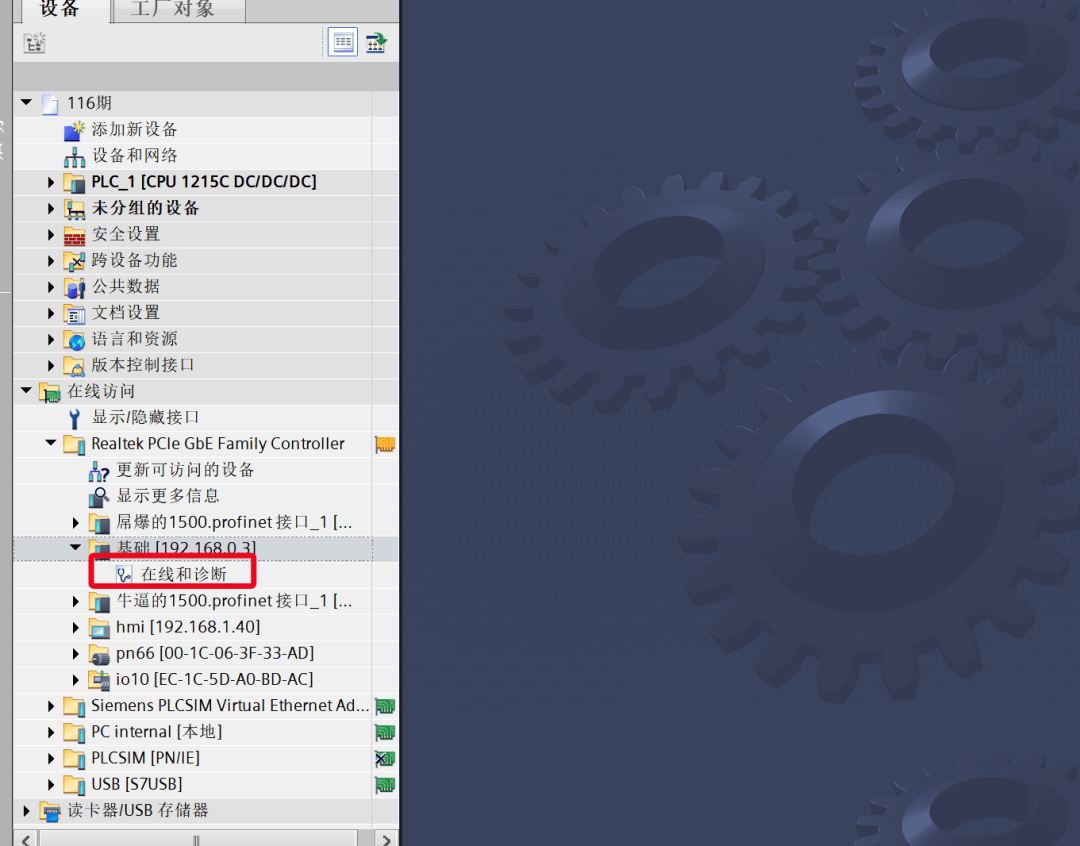Expand 跨设备功能 node

(51, 260)
